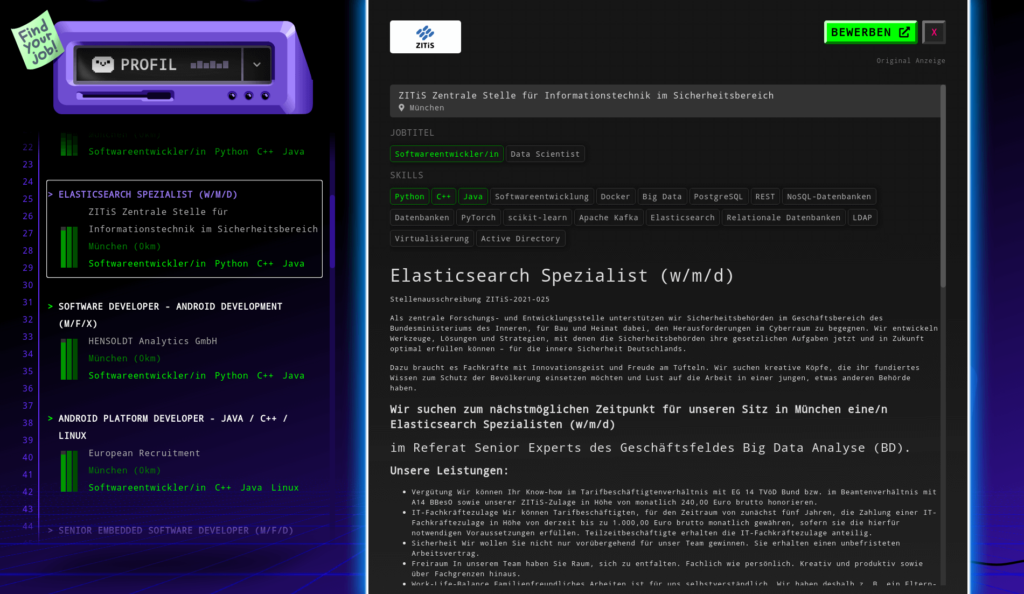Open Software Developer - Android Development job title
1024x594 pixels.
[170, 315]
